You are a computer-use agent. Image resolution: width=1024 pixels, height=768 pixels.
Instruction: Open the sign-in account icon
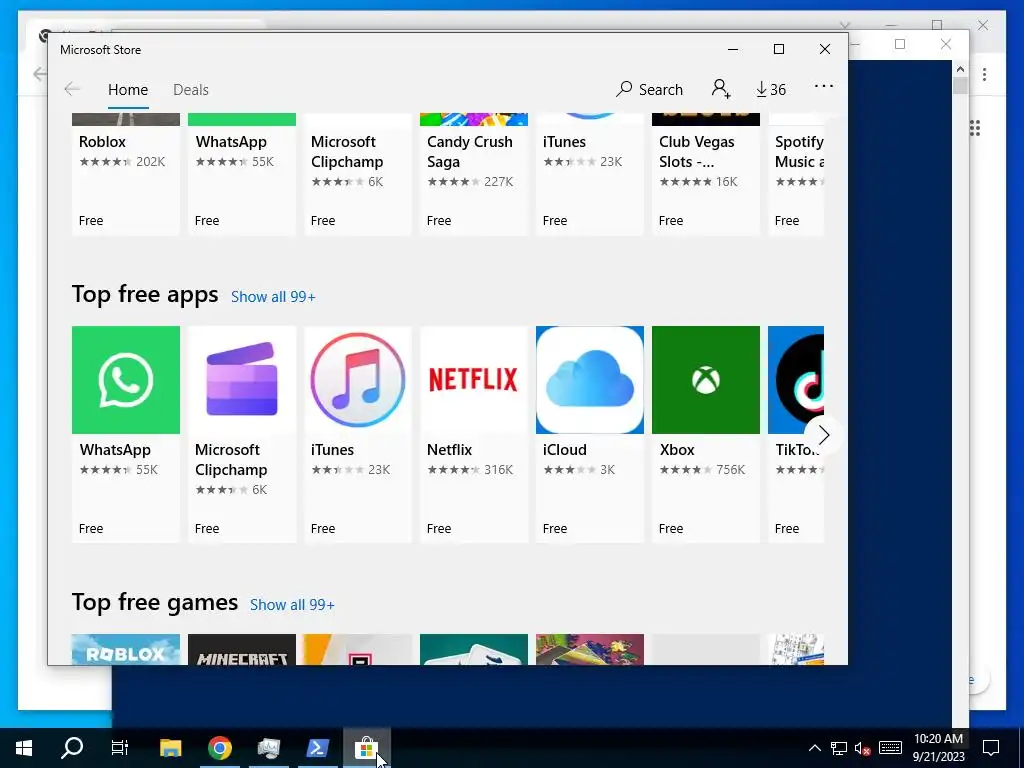coord(721,89)
